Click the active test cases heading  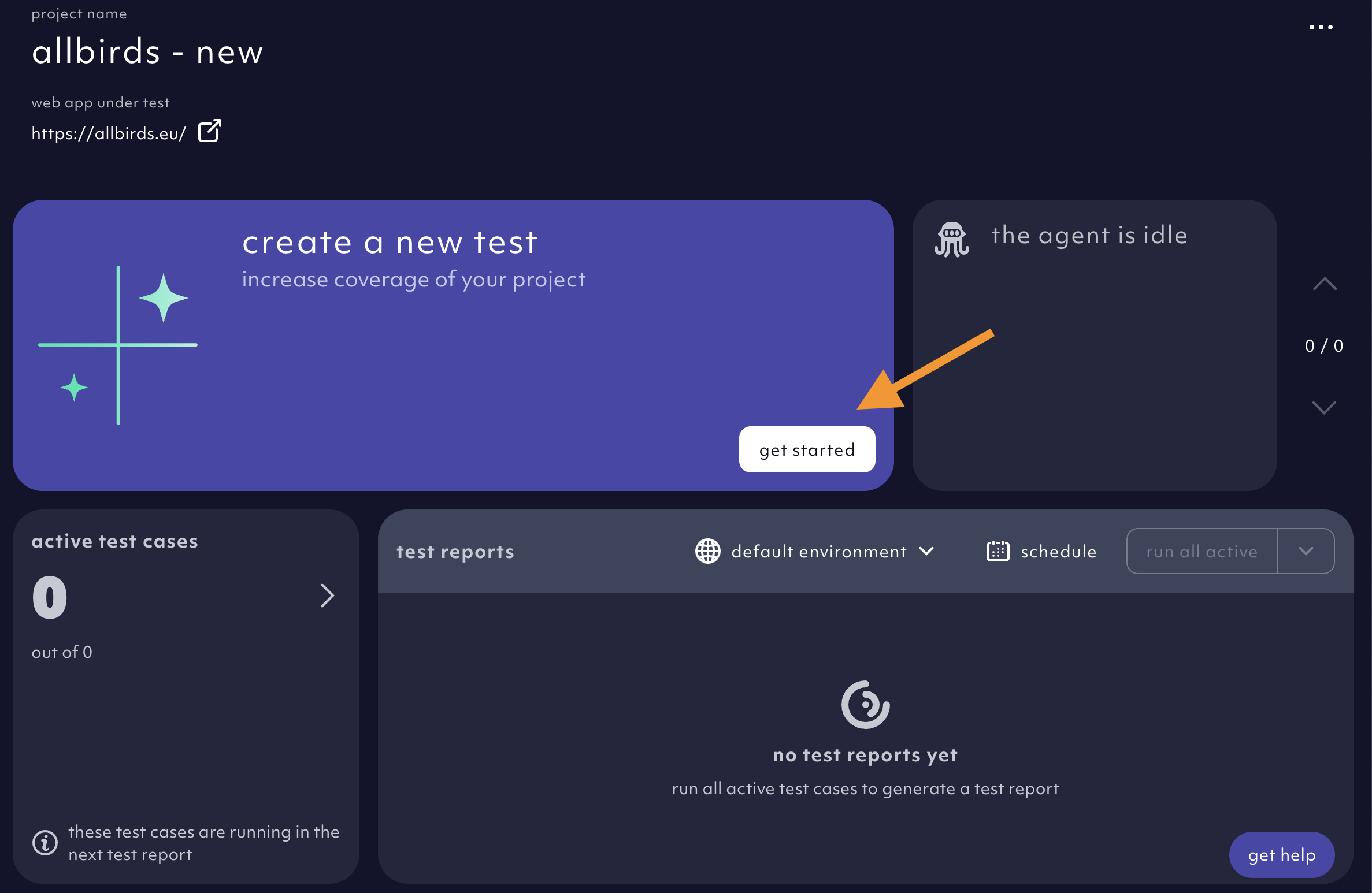tap(115, 541)
